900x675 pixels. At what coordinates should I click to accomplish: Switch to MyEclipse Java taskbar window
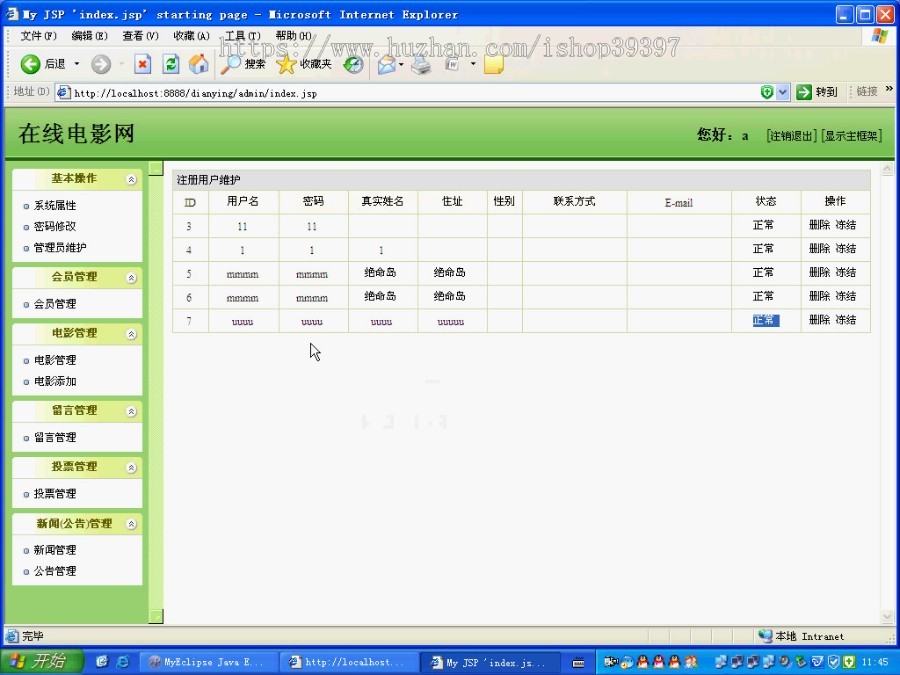point(207,662)
